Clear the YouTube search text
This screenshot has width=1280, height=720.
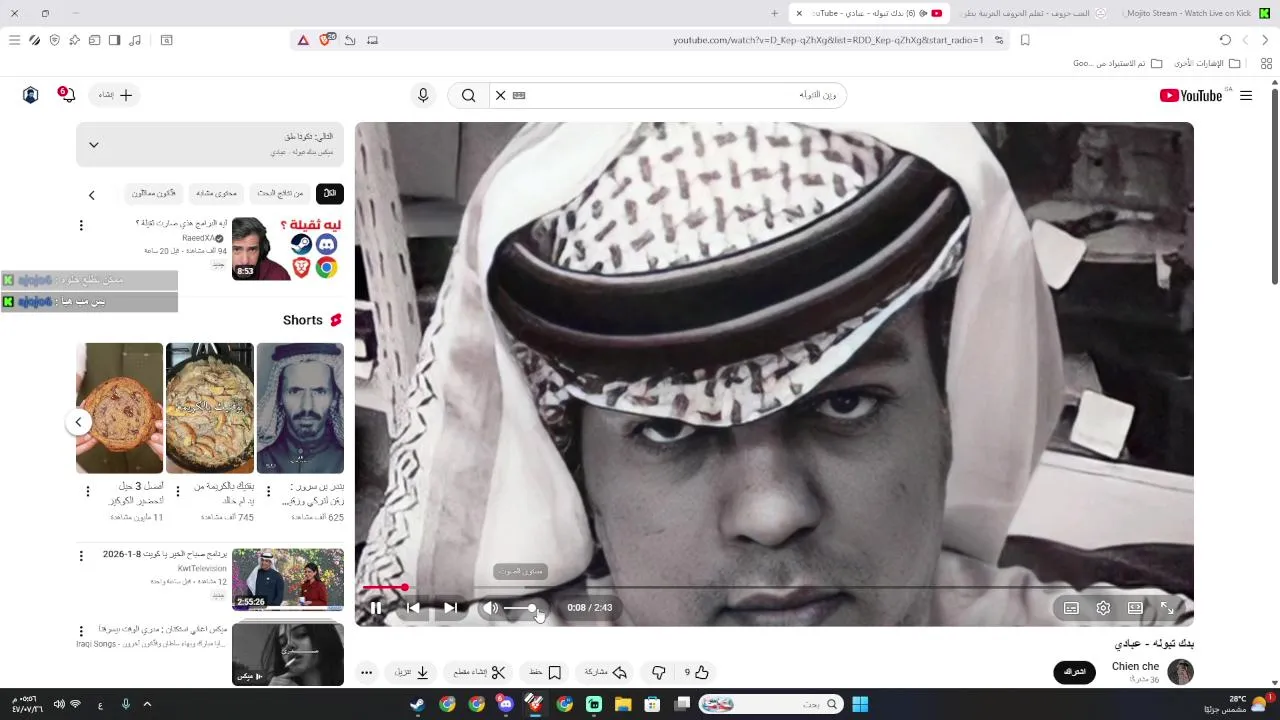tap(501, 95)
